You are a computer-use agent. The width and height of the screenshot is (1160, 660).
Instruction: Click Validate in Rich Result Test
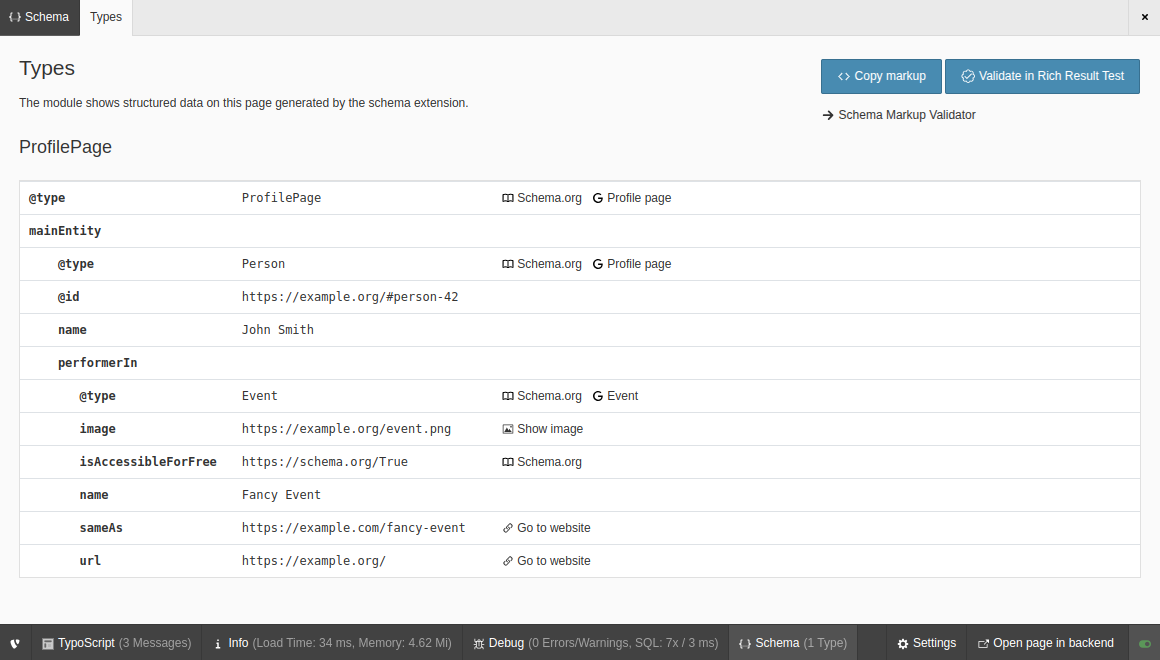coord(1042,76)
